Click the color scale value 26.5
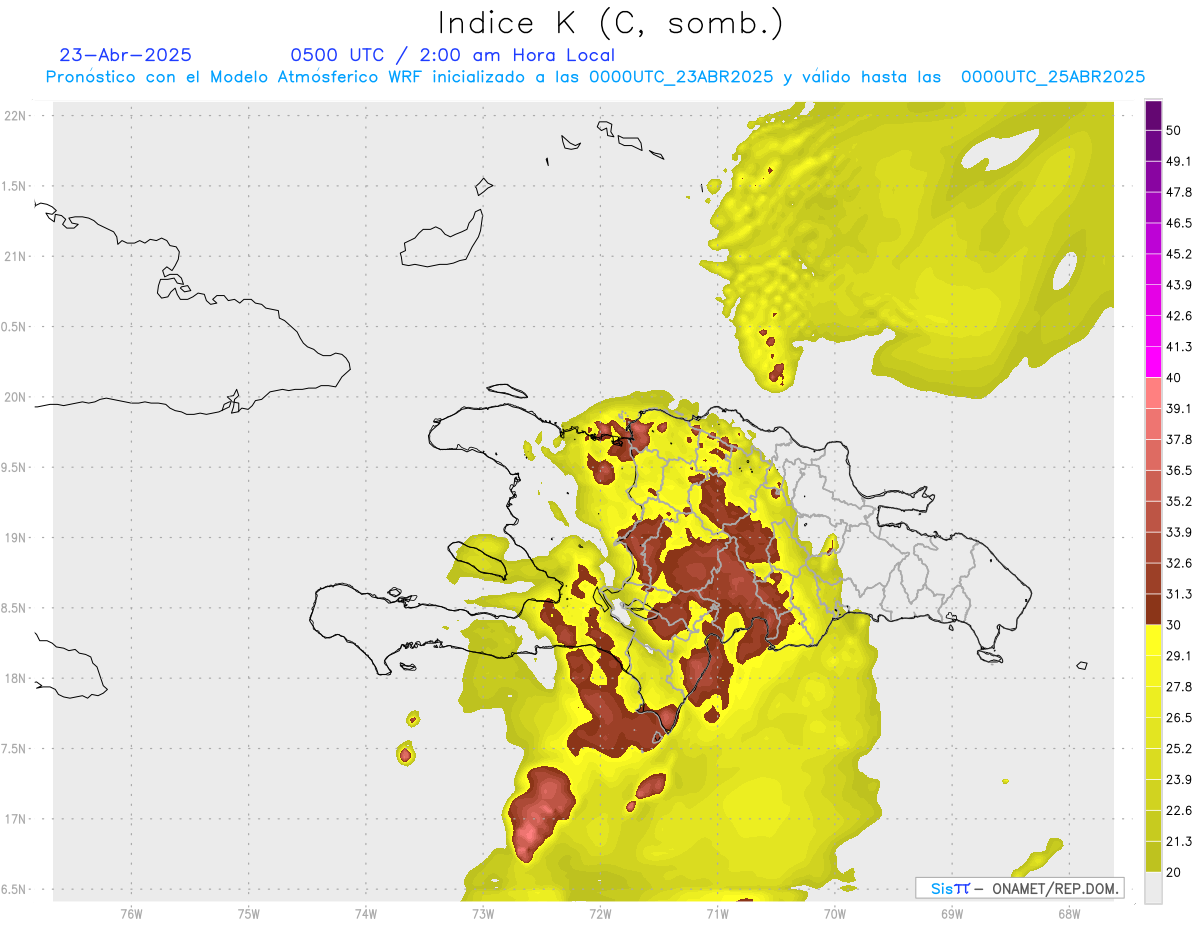The width and height of the screenshot is (1200, 927). pos(1179,718)
